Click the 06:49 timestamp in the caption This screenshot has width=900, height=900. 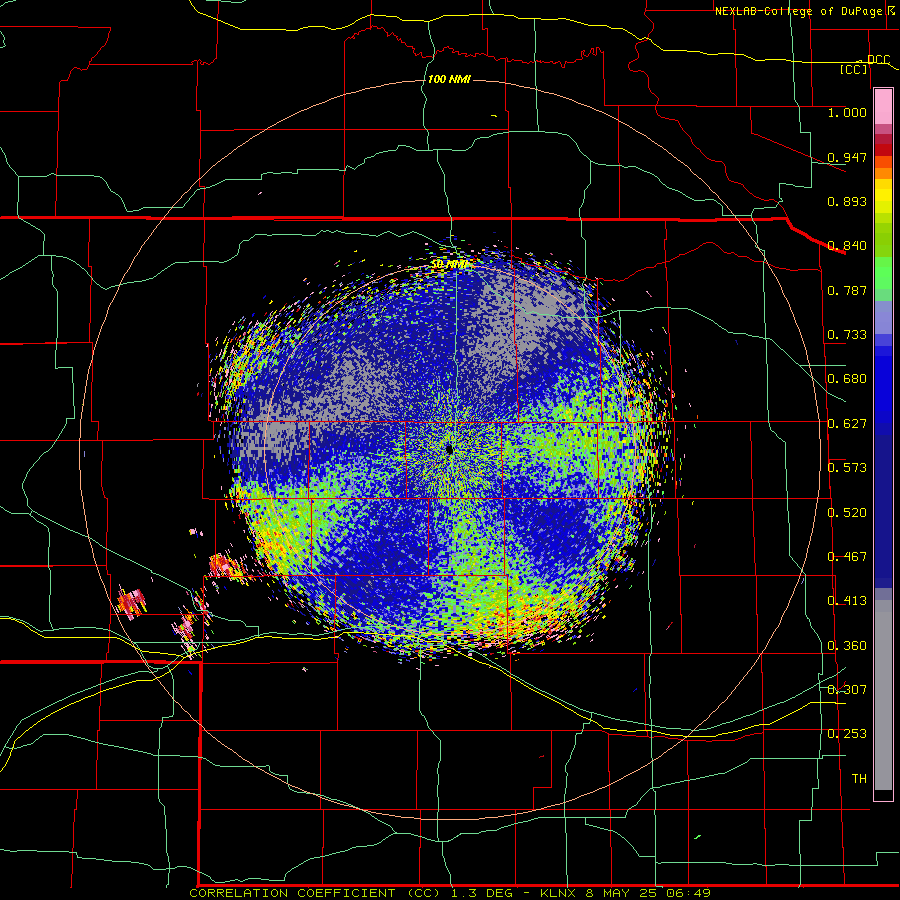tap(688, 893)
